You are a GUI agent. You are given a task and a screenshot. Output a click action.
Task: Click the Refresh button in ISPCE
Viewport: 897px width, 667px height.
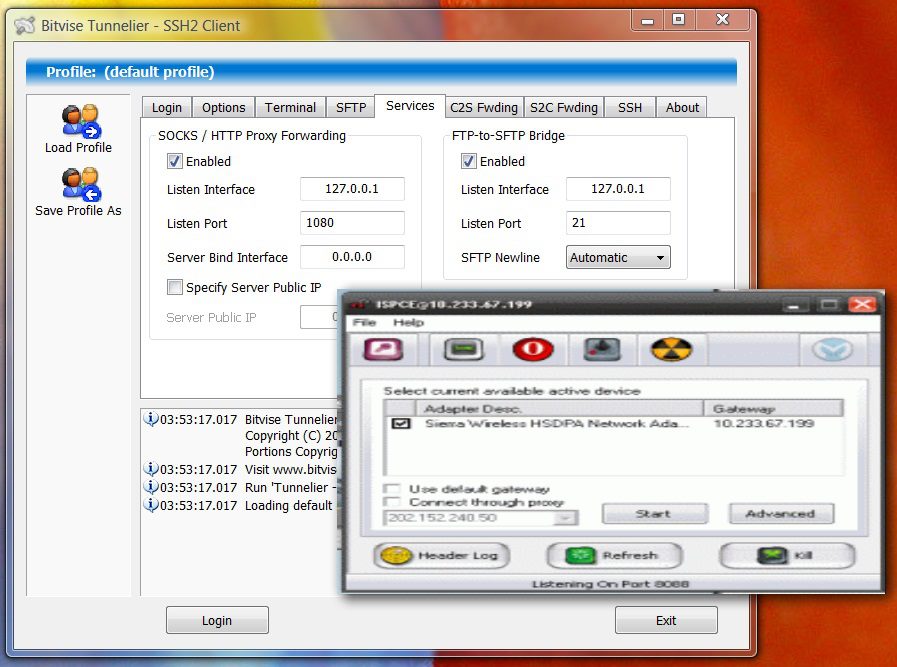pyautogui.click(x=614, y=555)
